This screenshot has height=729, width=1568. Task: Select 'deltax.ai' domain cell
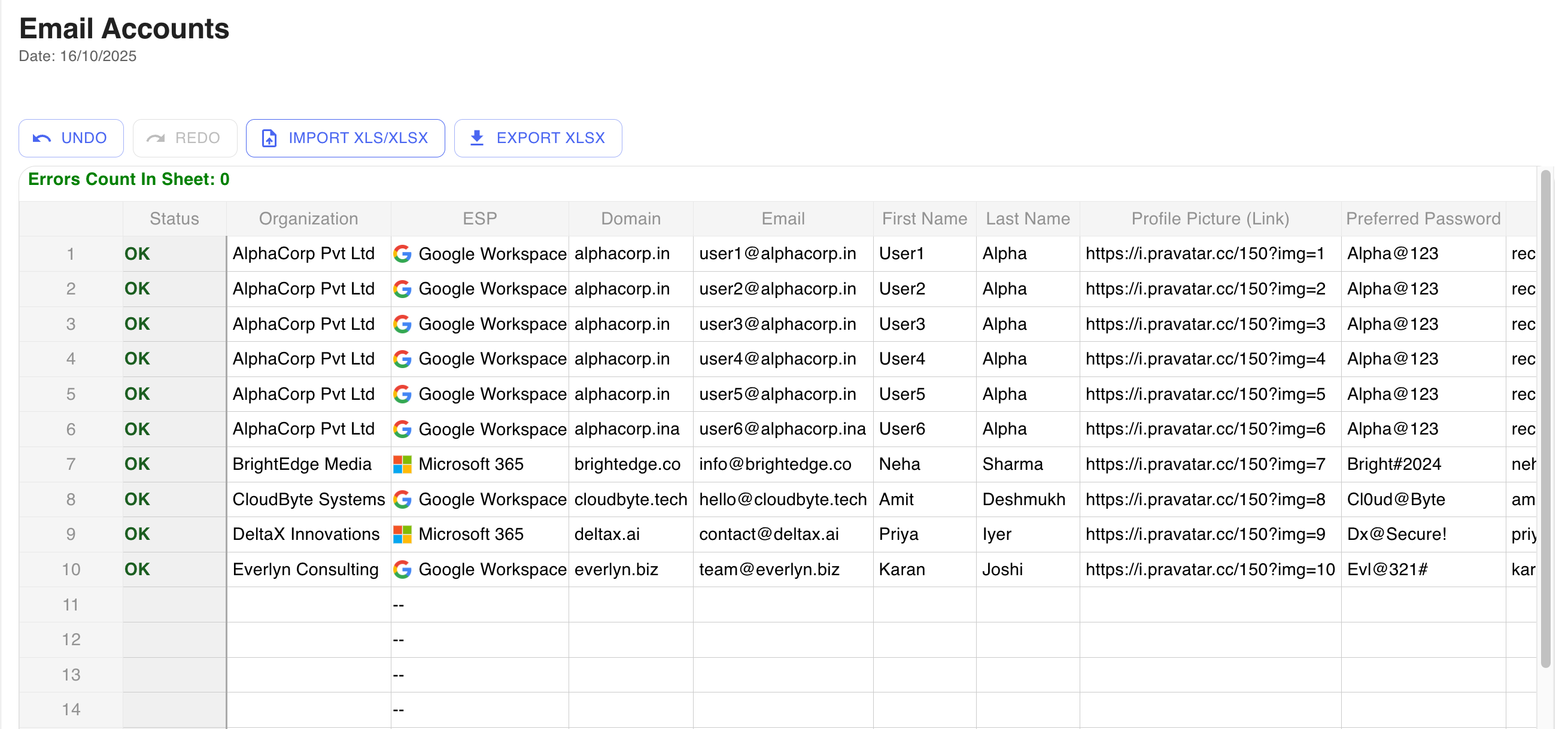pos(631,534)
